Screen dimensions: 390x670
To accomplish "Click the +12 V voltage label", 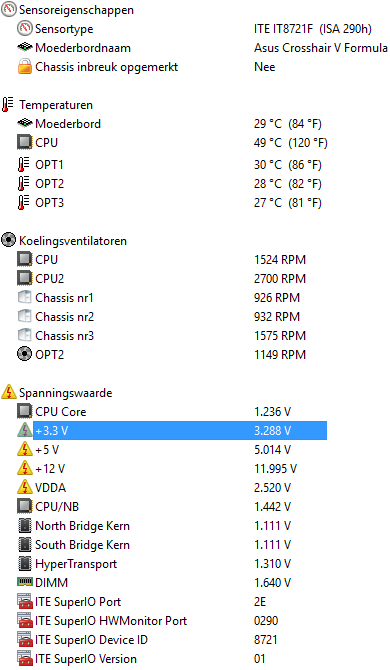I will pos(50,469).
